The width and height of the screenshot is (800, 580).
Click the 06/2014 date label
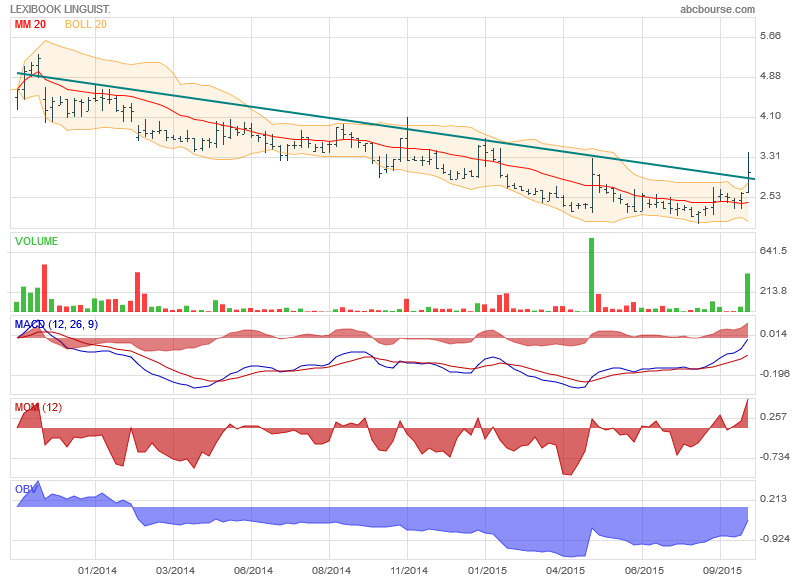point(253,571)
